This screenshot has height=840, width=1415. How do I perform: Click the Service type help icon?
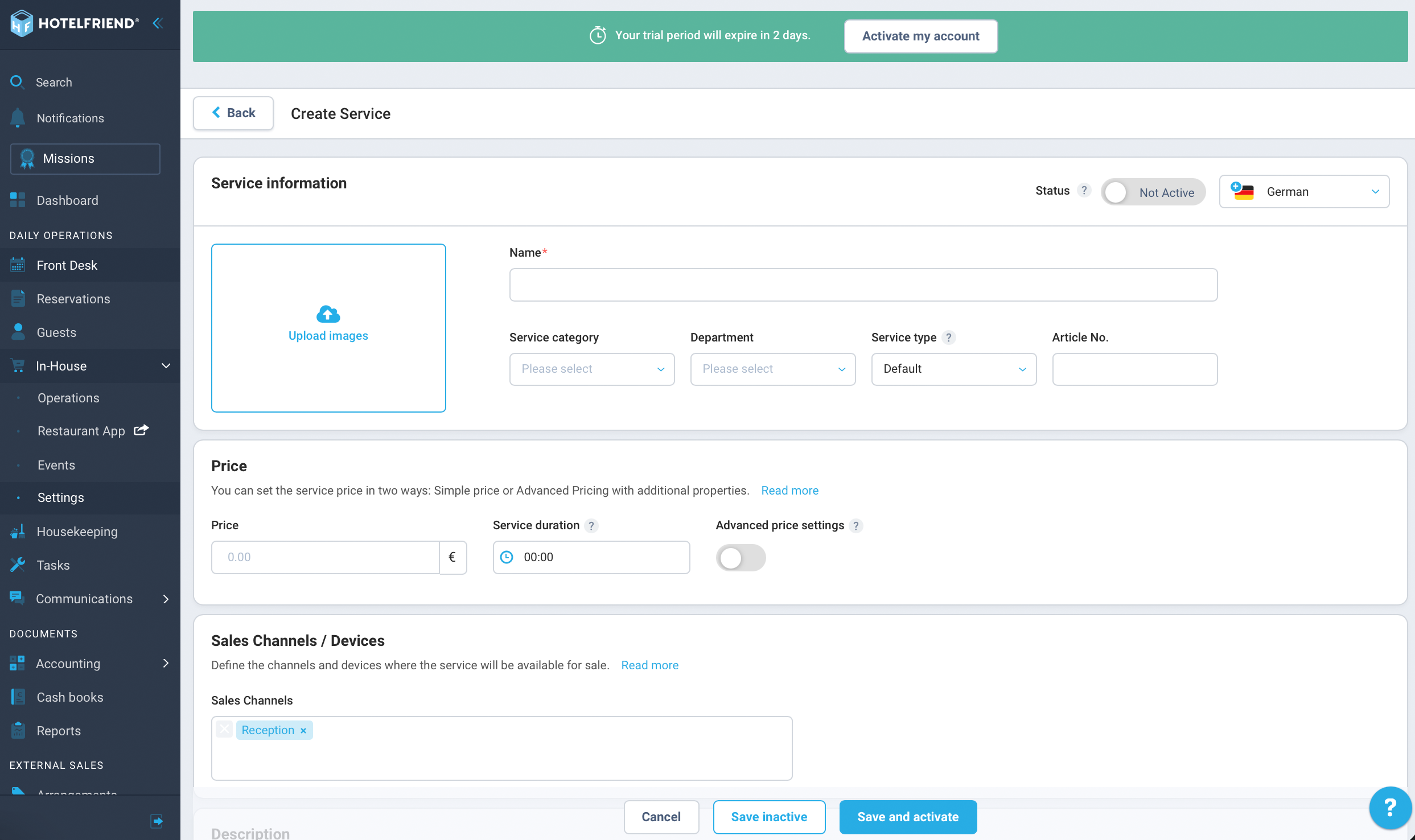pos(949,337)
